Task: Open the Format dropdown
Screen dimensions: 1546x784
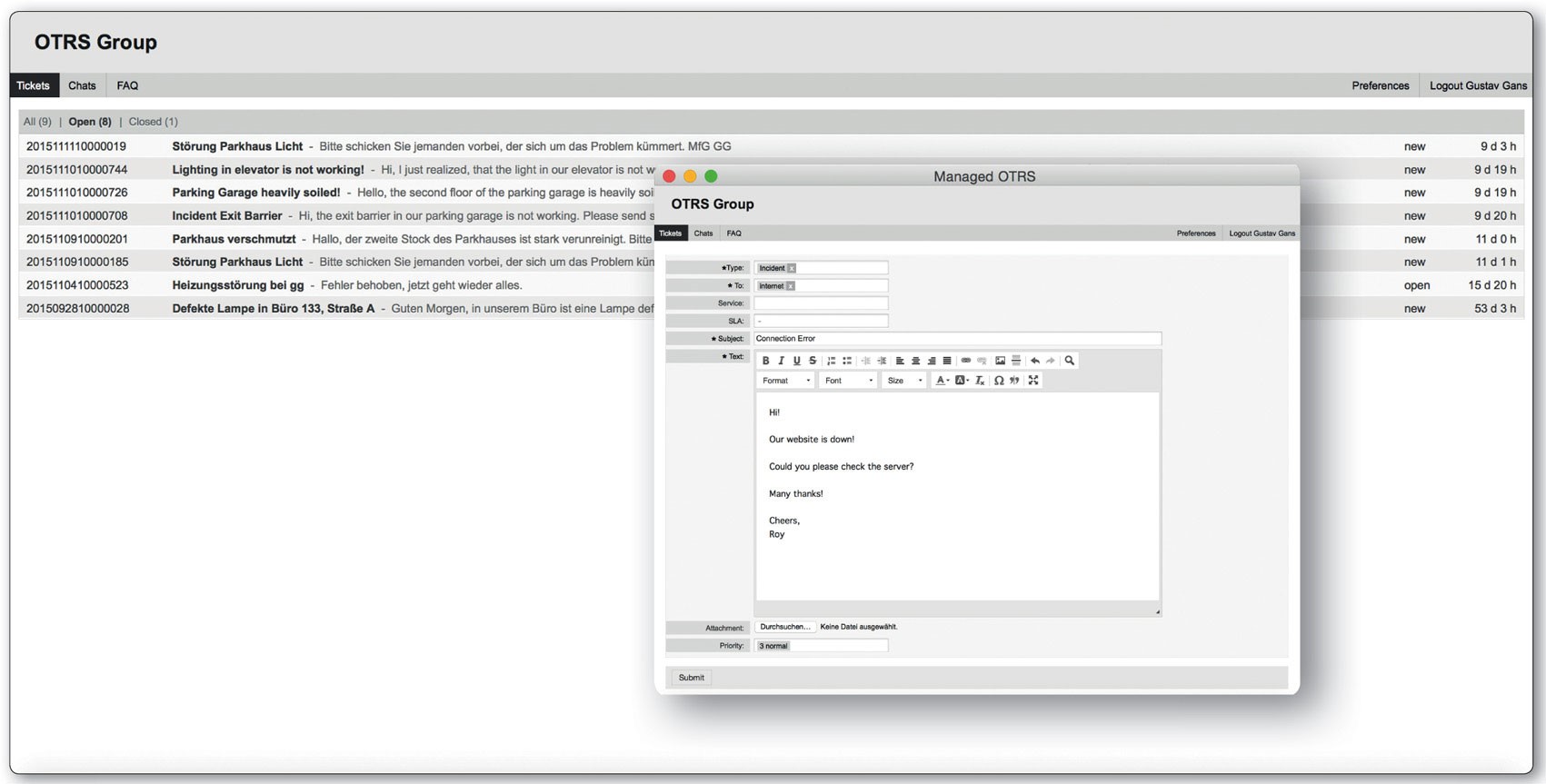Action: tap(785, 381)
